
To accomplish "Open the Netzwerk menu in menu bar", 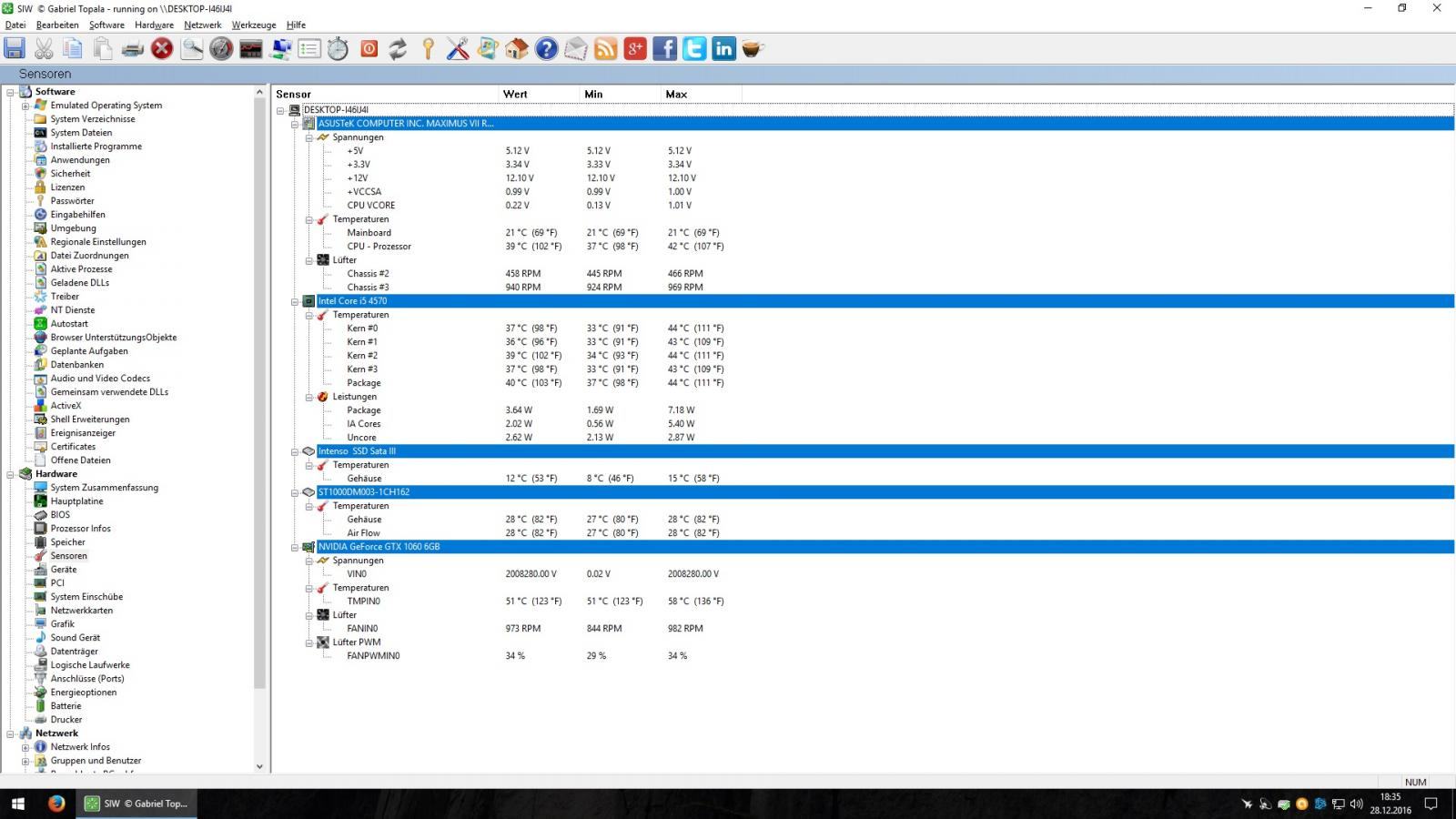I will click(x=203, y=25).
